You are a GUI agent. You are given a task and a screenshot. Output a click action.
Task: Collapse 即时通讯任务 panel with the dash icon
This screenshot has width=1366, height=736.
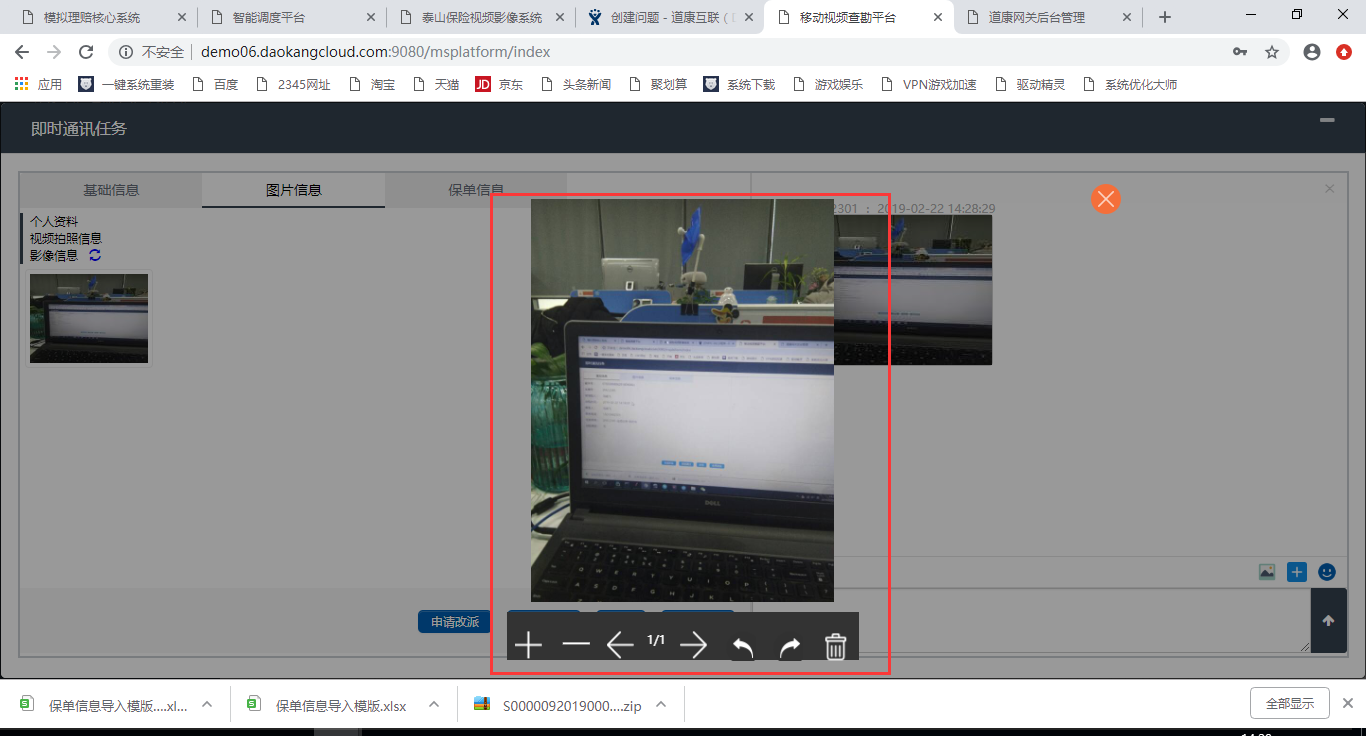coord(1327,120)
